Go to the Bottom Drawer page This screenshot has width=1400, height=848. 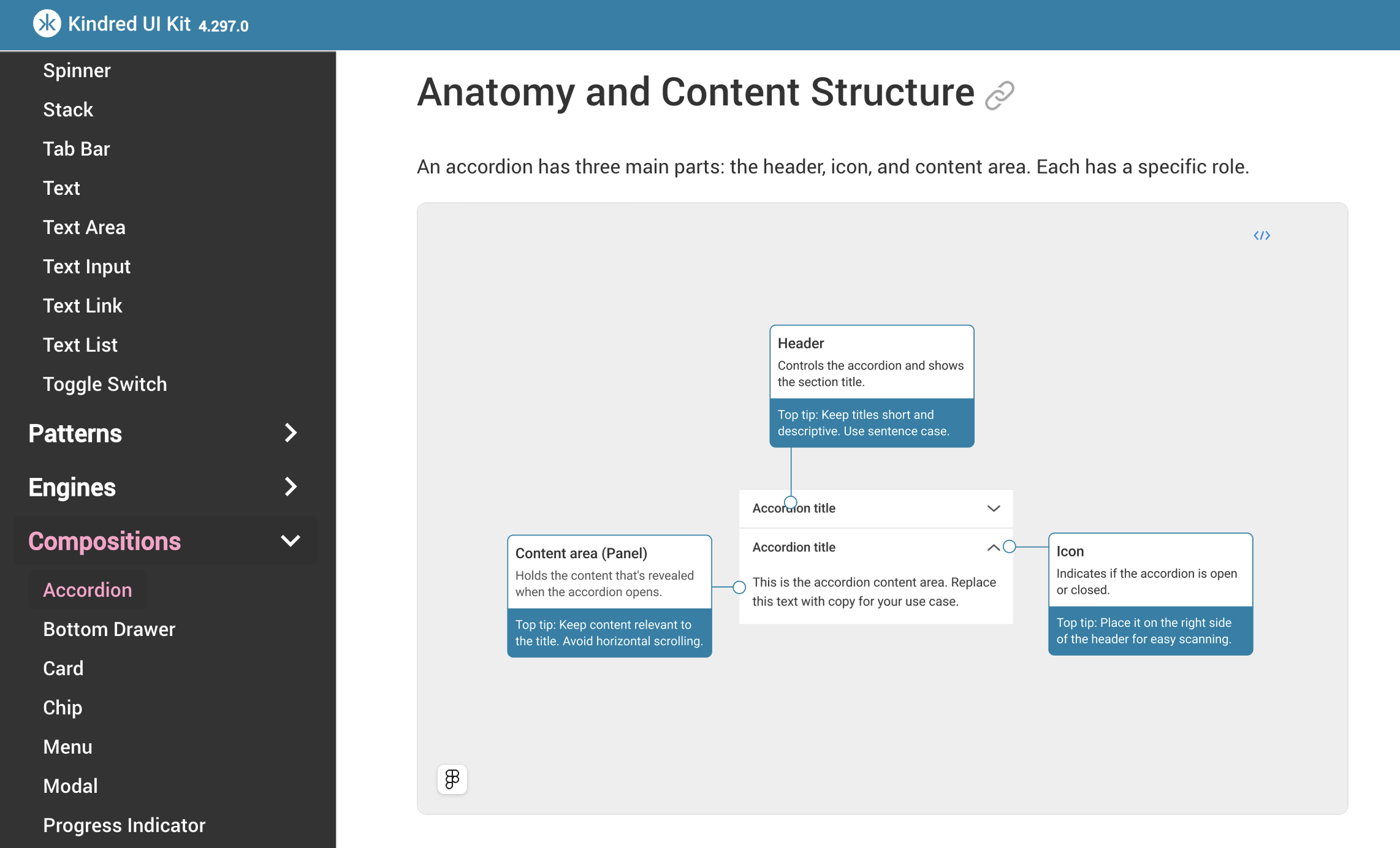[109, 629]
